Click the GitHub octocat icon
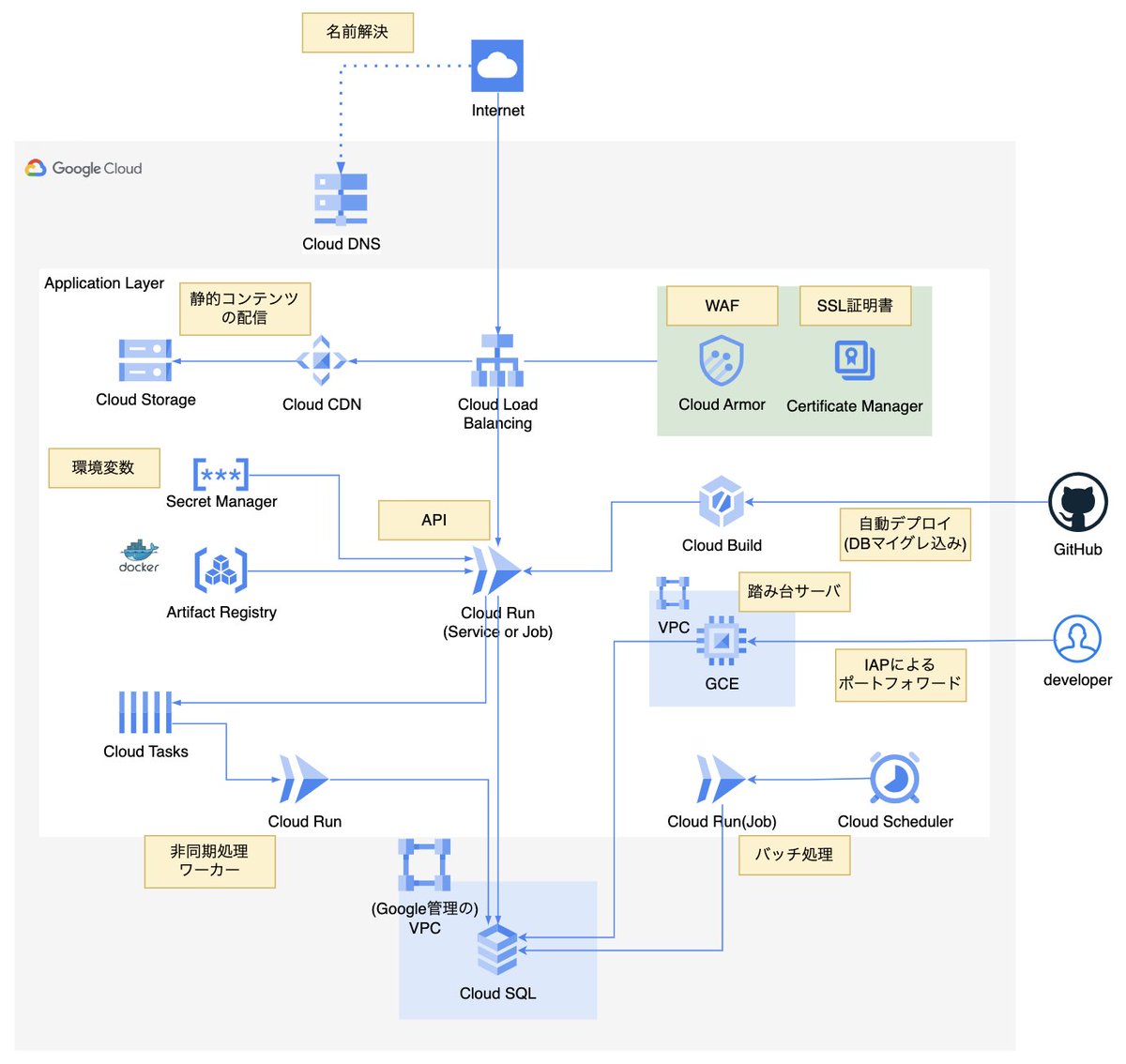Image resolution: width=1126 pixels, height=1064 pixels. coord(1077,502)
